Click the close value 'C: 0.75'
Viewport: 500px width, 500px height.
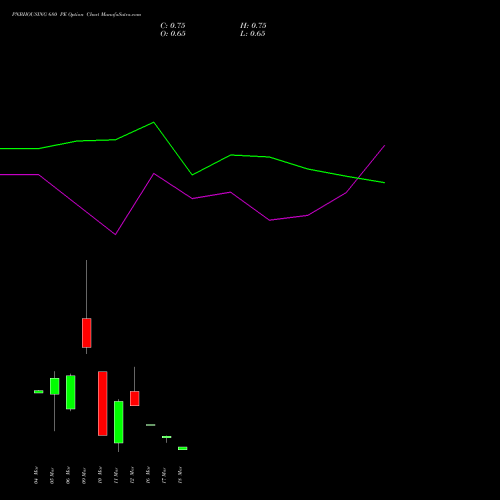(x=173, y=26)
